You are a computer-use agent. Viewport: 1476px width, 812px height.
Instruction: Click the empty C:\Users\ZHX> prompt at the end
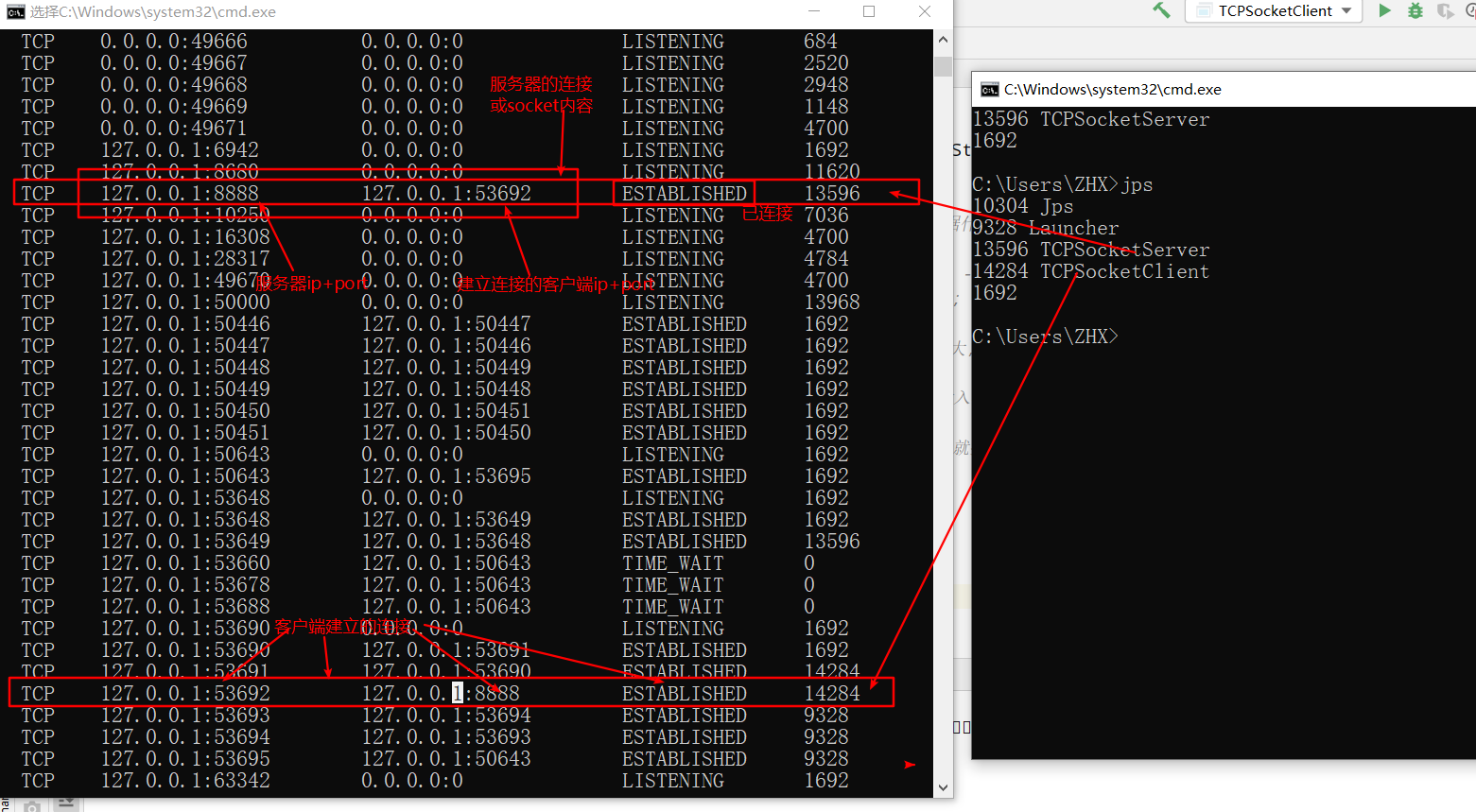pos(1046,337)
